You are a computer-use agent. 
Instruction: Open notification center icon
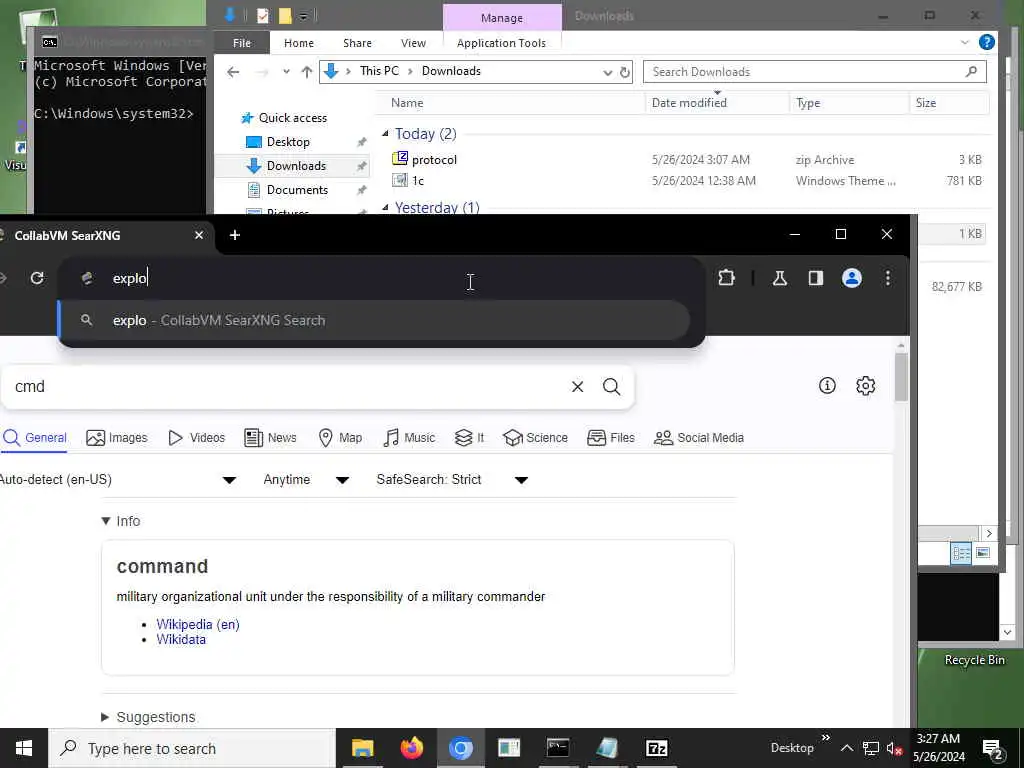(x=993, y=749)
